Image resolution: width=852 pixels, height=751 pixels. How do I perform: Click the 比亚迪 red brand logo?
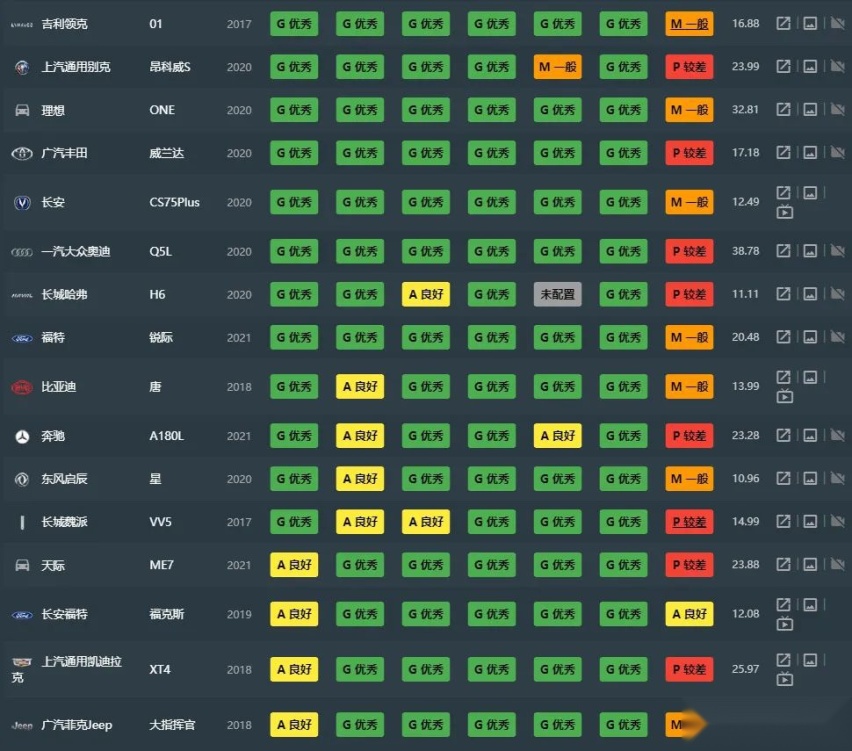[22, 387]
